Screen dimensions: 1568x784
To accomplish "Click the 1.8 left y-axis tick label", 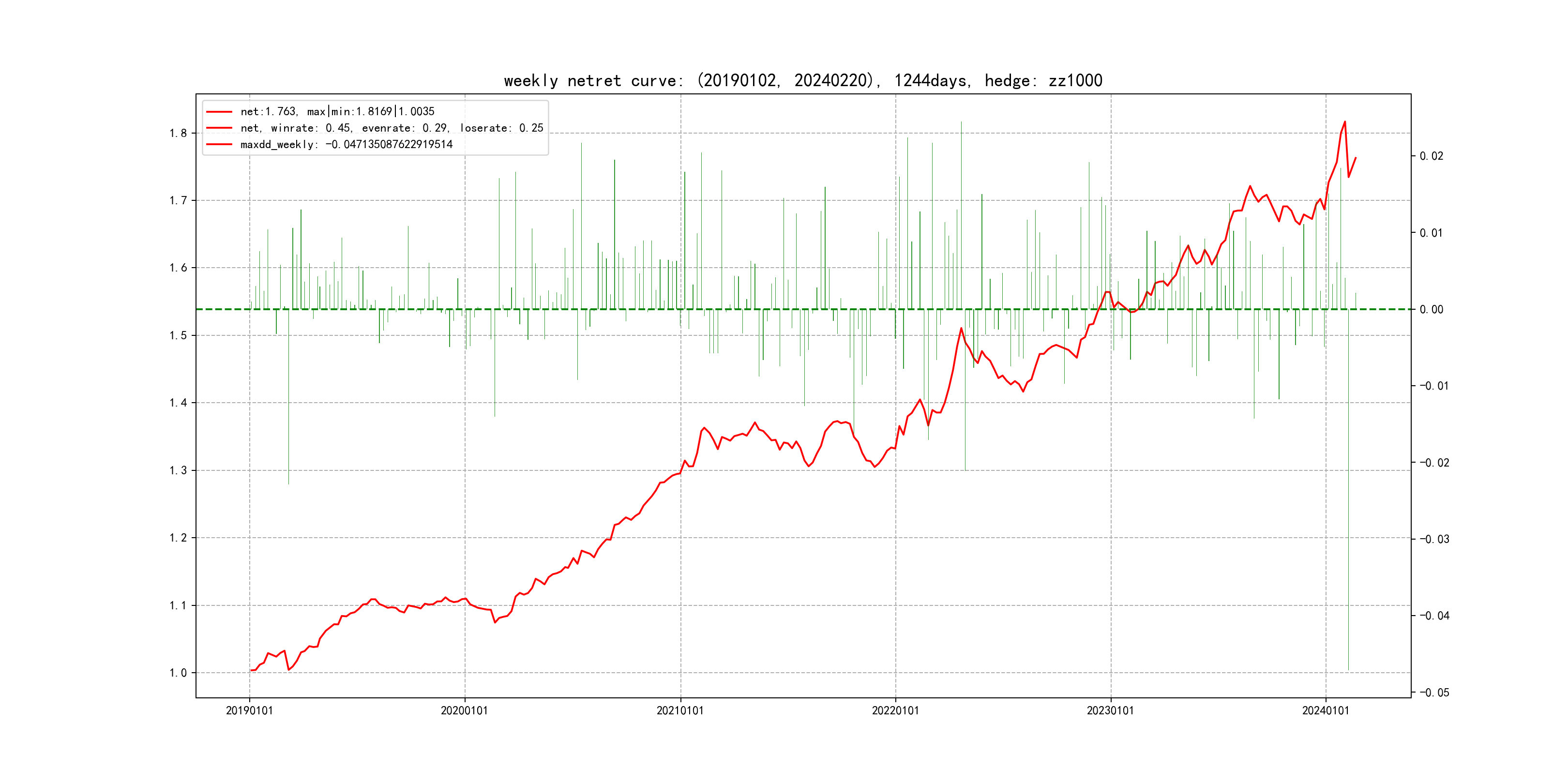I will pyautogui.click(x=178, y=133).
